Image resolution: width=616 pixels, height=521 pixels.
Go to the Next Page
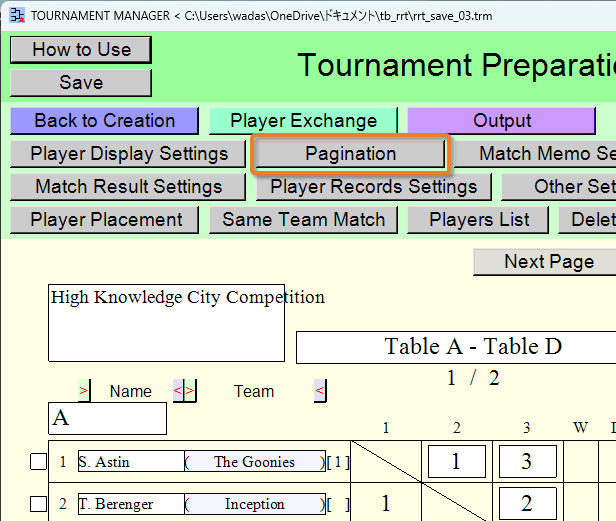tap(545, 262)
